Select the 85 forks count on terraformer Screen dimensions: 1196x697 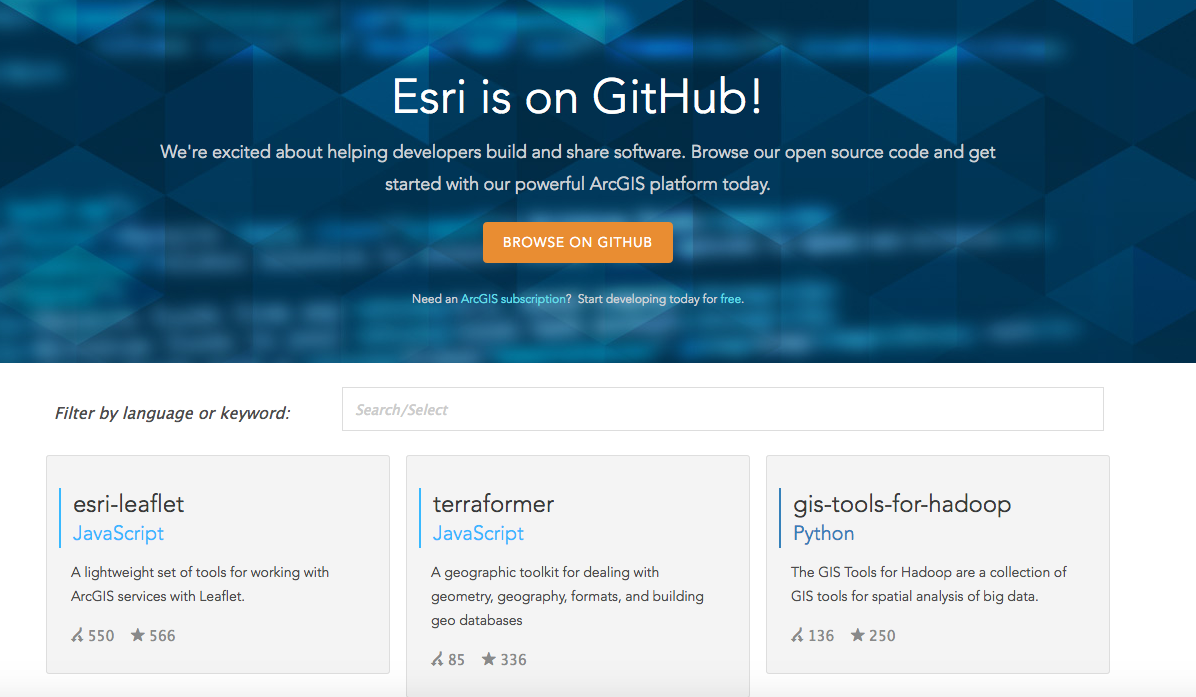pos(456,660)
